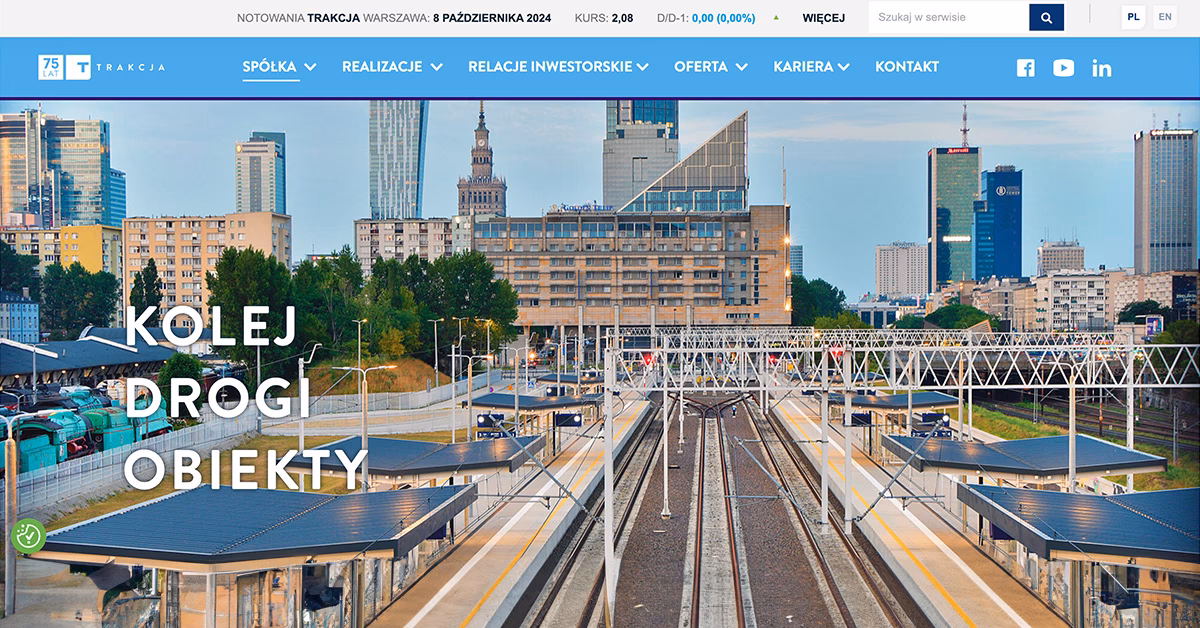This screenshot has height=628, width=1200.
Task: Open the Kontakt menu item
Action: click(906, 67)
